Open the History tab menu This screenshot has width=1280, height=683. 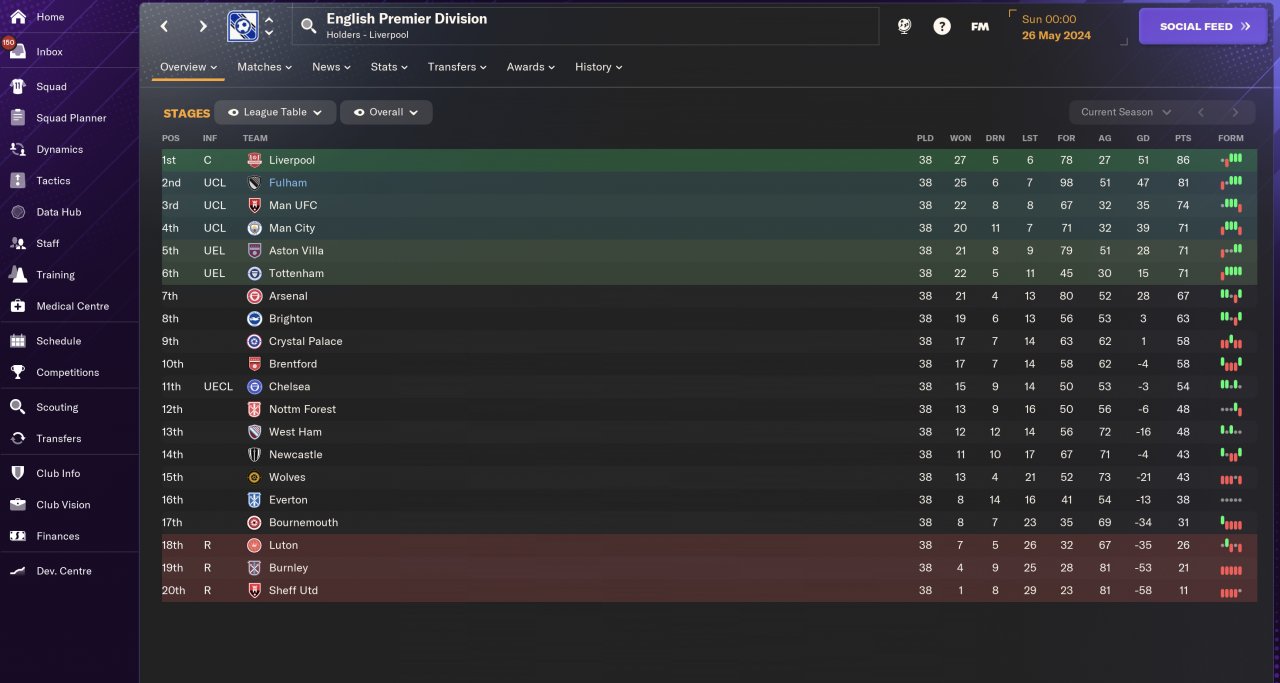(x=598, y=67)
